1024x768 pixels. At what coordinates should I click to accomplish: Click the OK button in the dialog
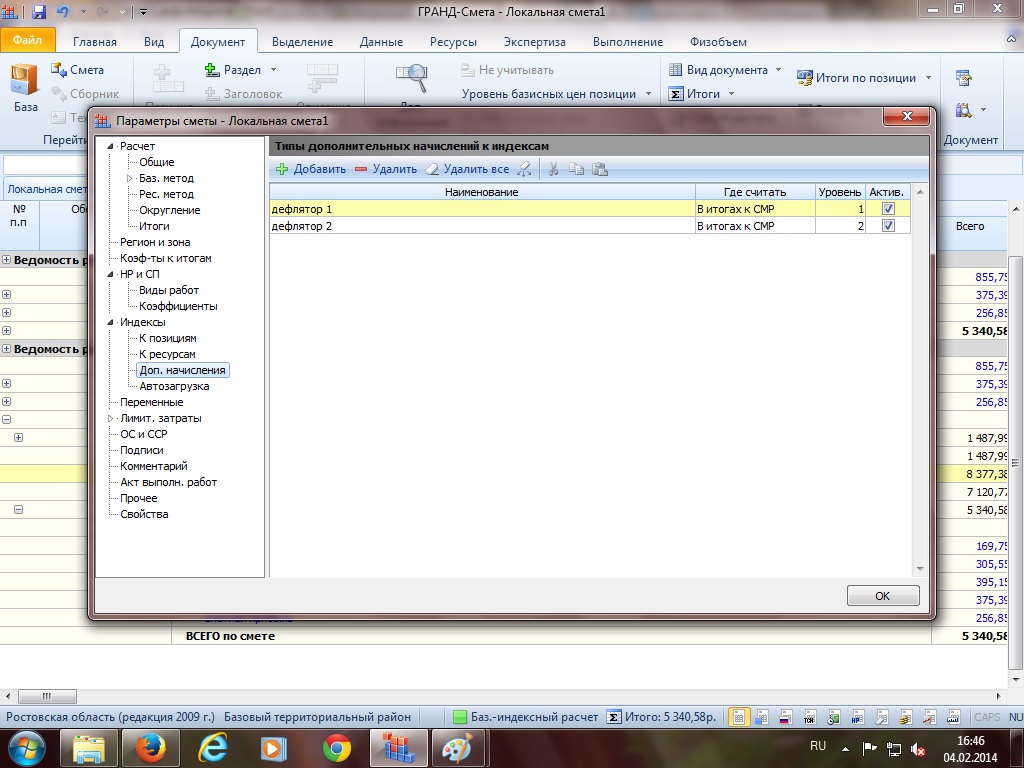pos(883,596)
